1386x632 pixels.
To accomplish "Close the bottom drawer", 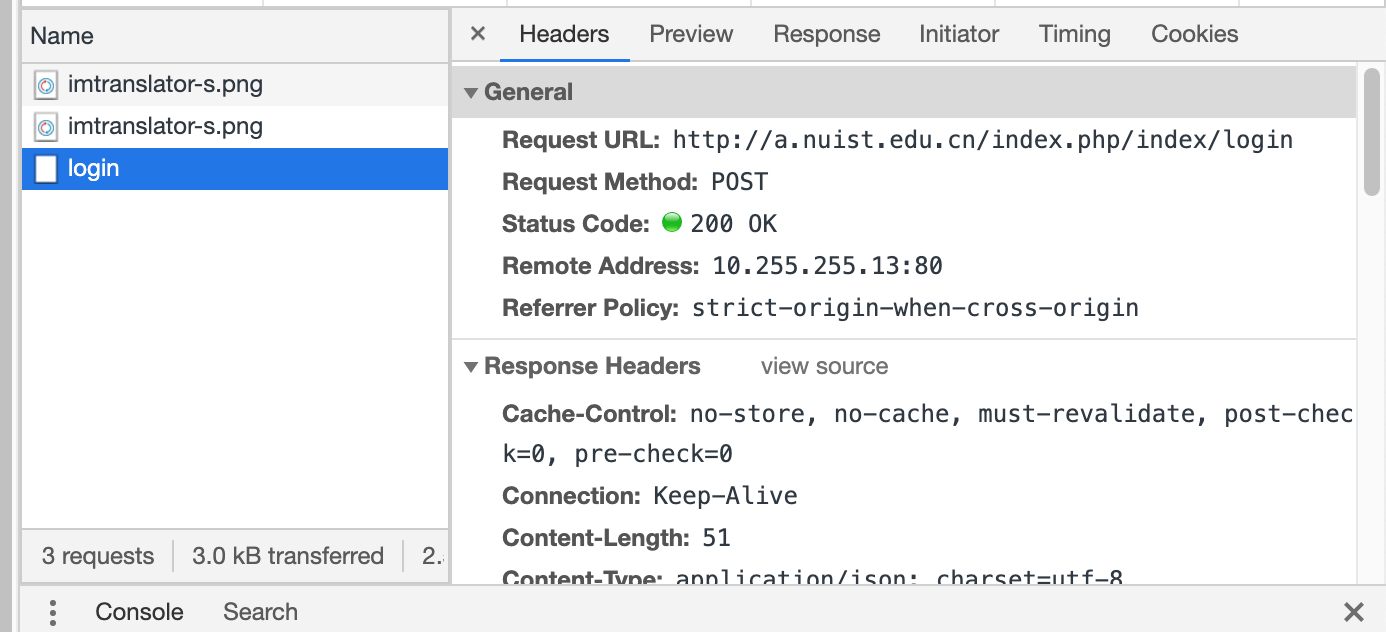I will (x=1354, y=612).
